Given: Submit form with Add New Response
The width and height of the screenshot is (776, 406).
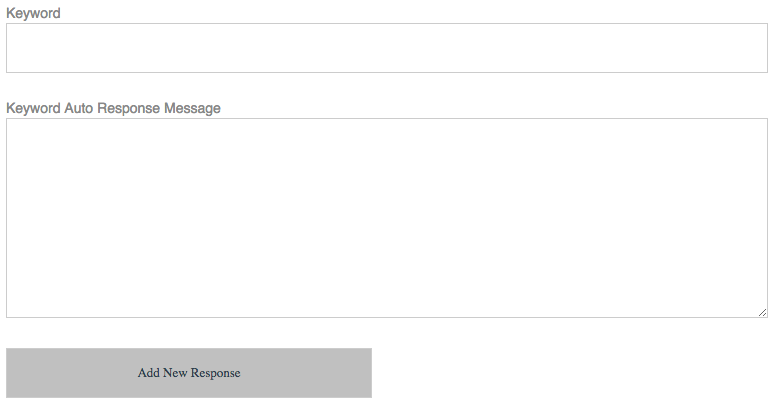Looking at the screenshot, I should click(189, 373).
